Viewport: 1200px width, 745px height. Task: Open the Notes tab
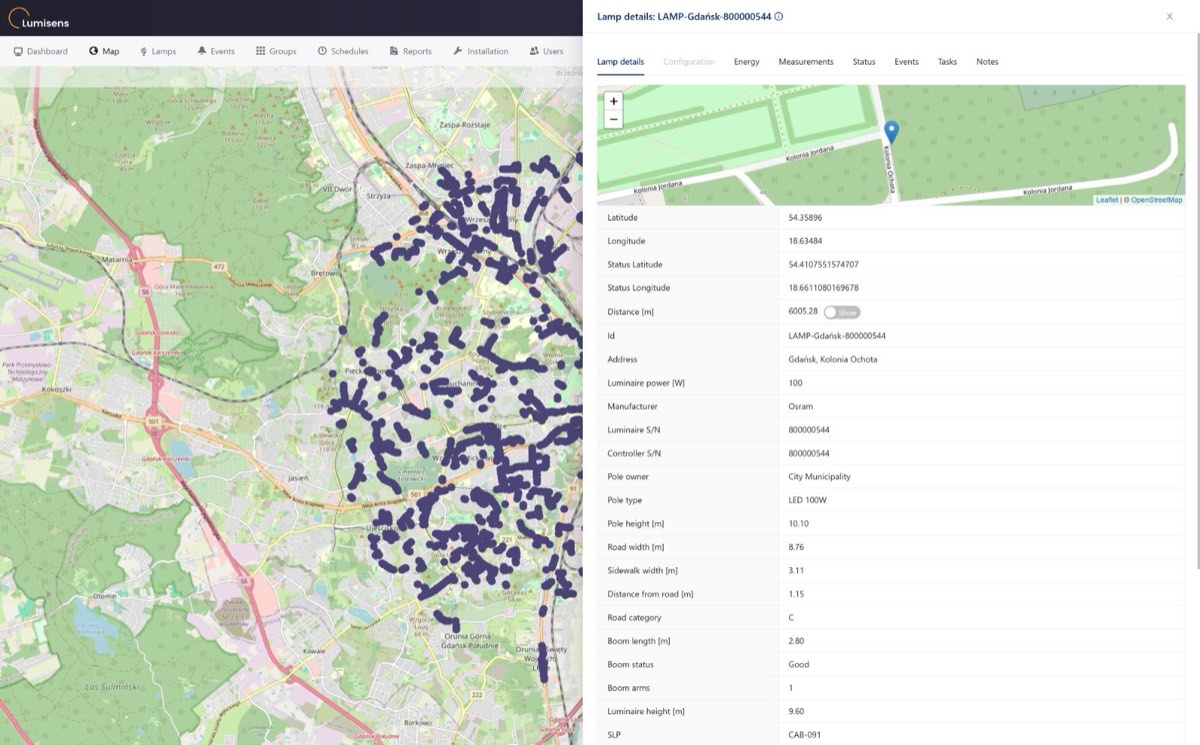pyautogui.click(x=988, y=62)
